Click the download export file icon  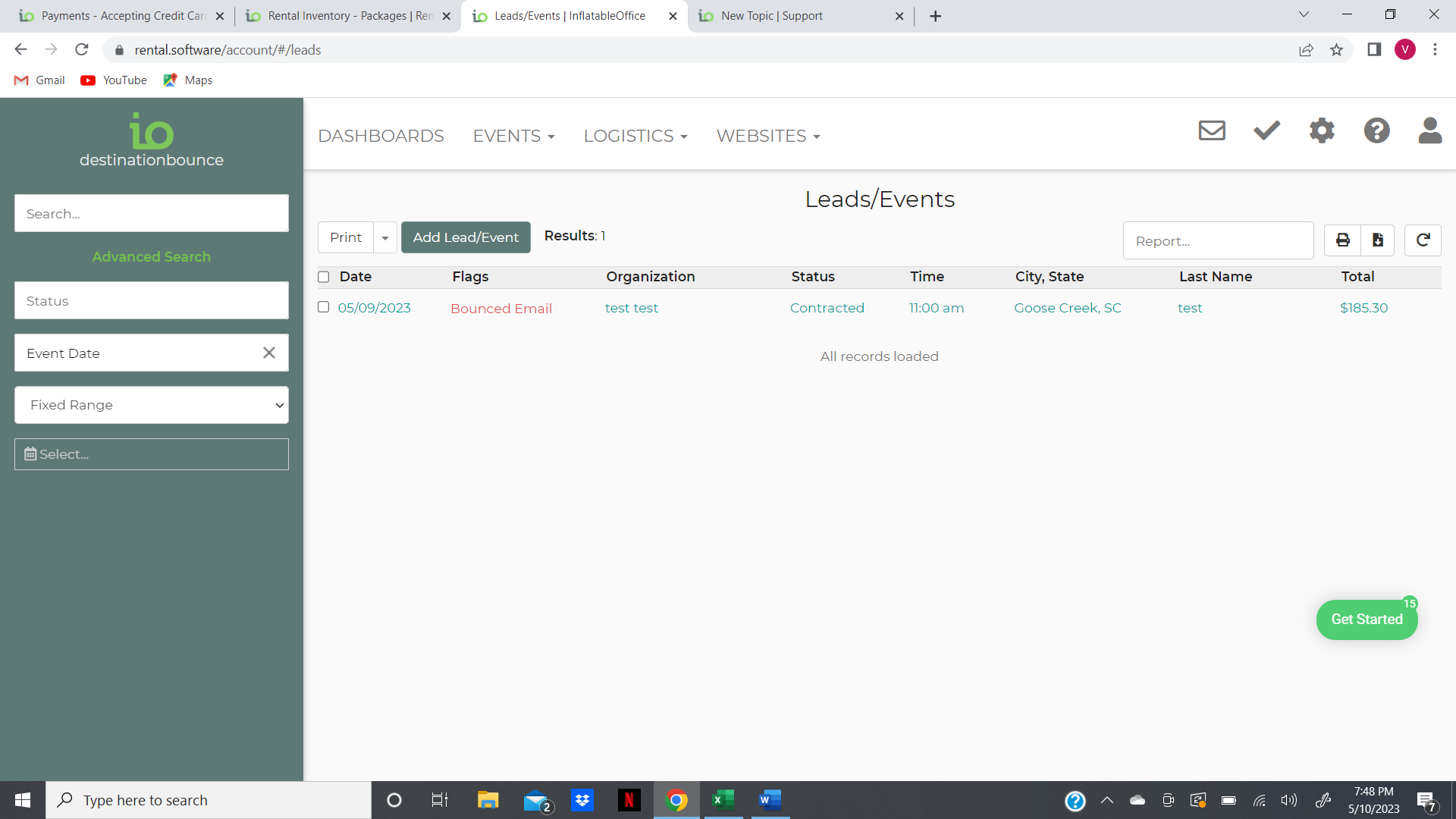(x=1378, y=240)
